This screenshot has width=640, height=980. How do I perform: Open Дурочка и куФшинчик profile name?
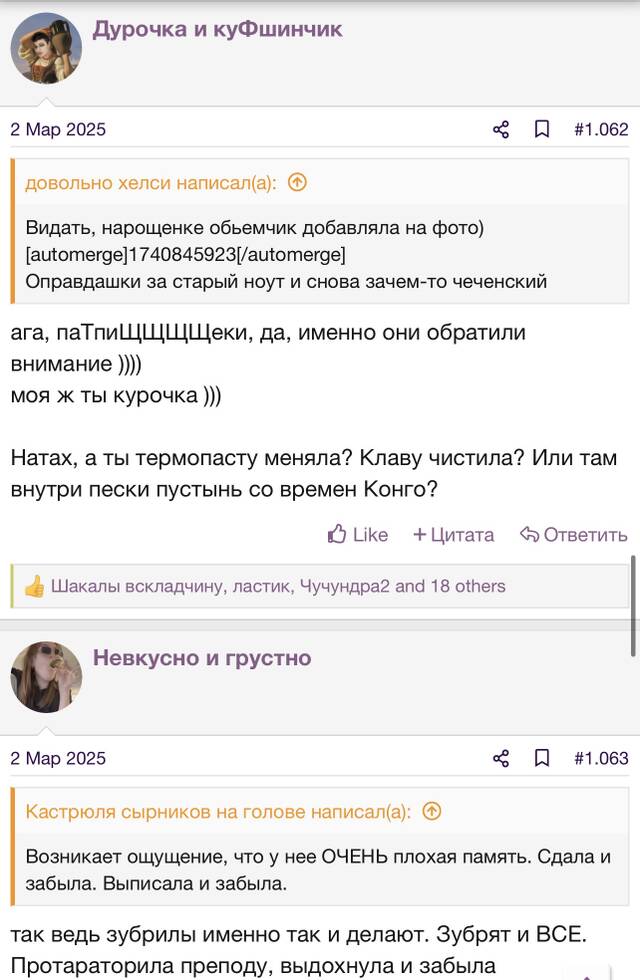pos(218,29)
